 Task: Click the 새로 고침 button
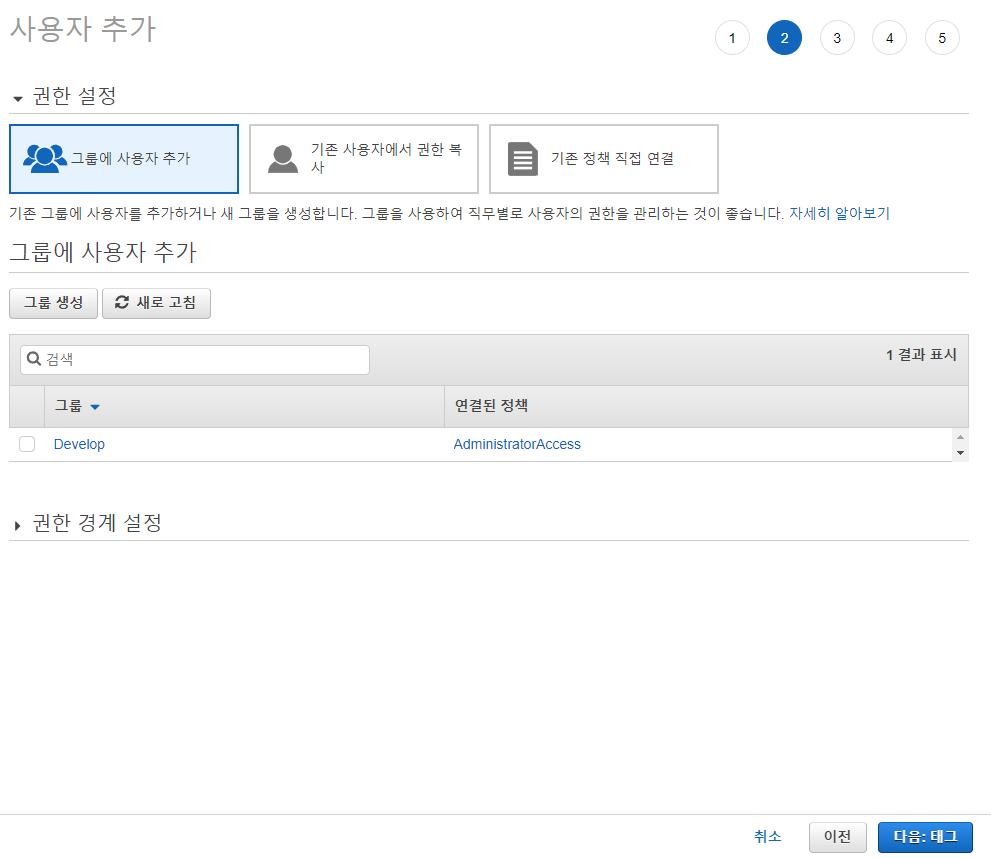pos(156,303)
